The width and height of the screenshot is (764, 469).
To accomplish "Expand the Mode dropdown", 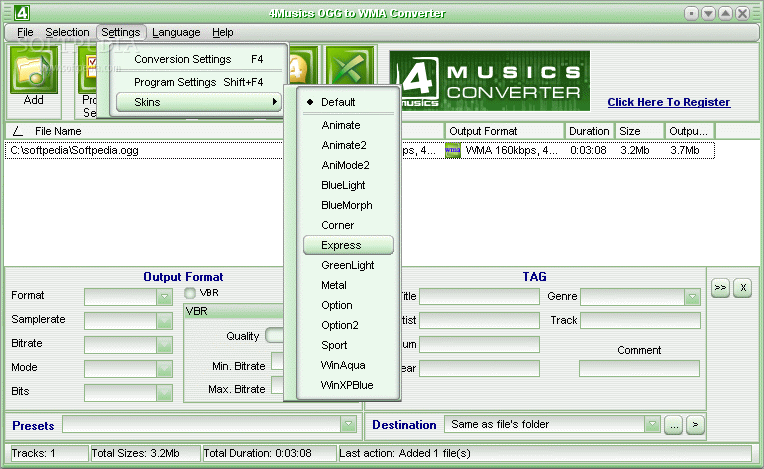I will tap(165, 369).
